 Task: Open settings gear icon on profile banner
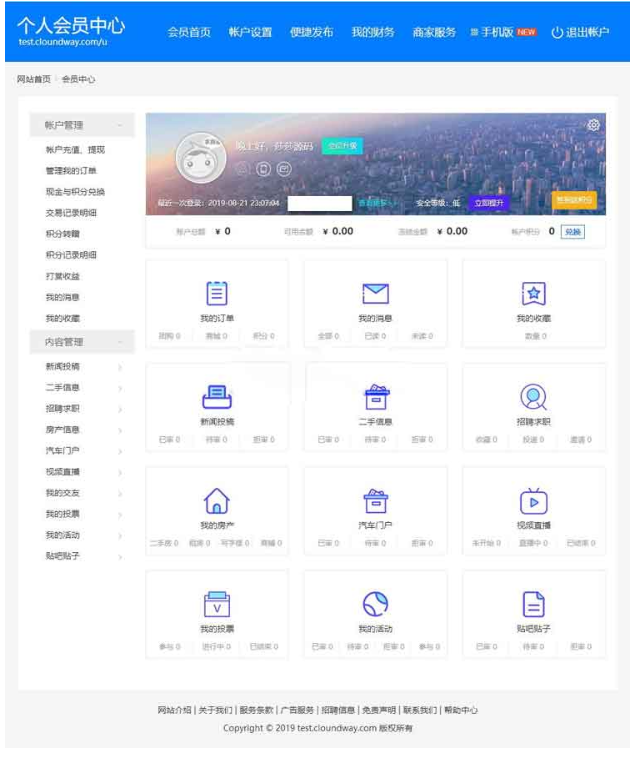593,125
